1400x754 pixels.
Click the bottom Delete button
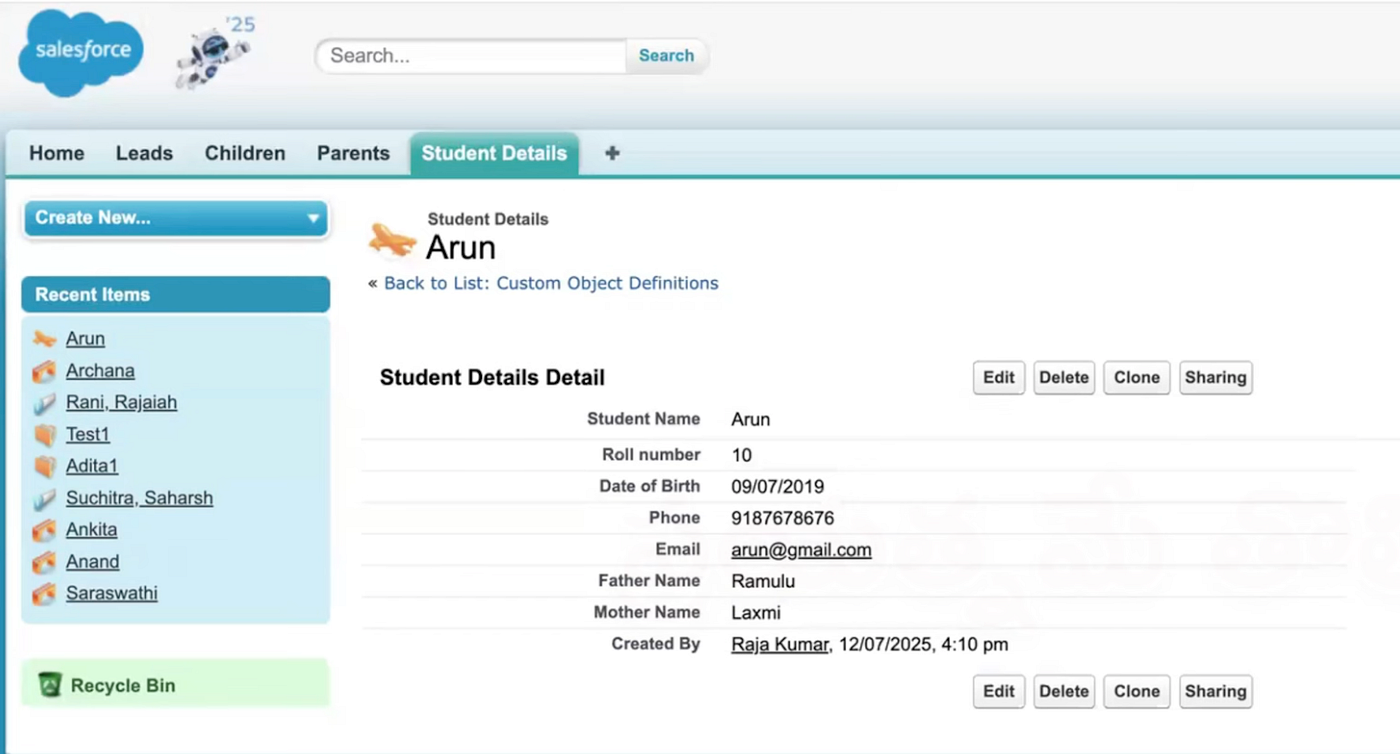tap(1064, 691)
